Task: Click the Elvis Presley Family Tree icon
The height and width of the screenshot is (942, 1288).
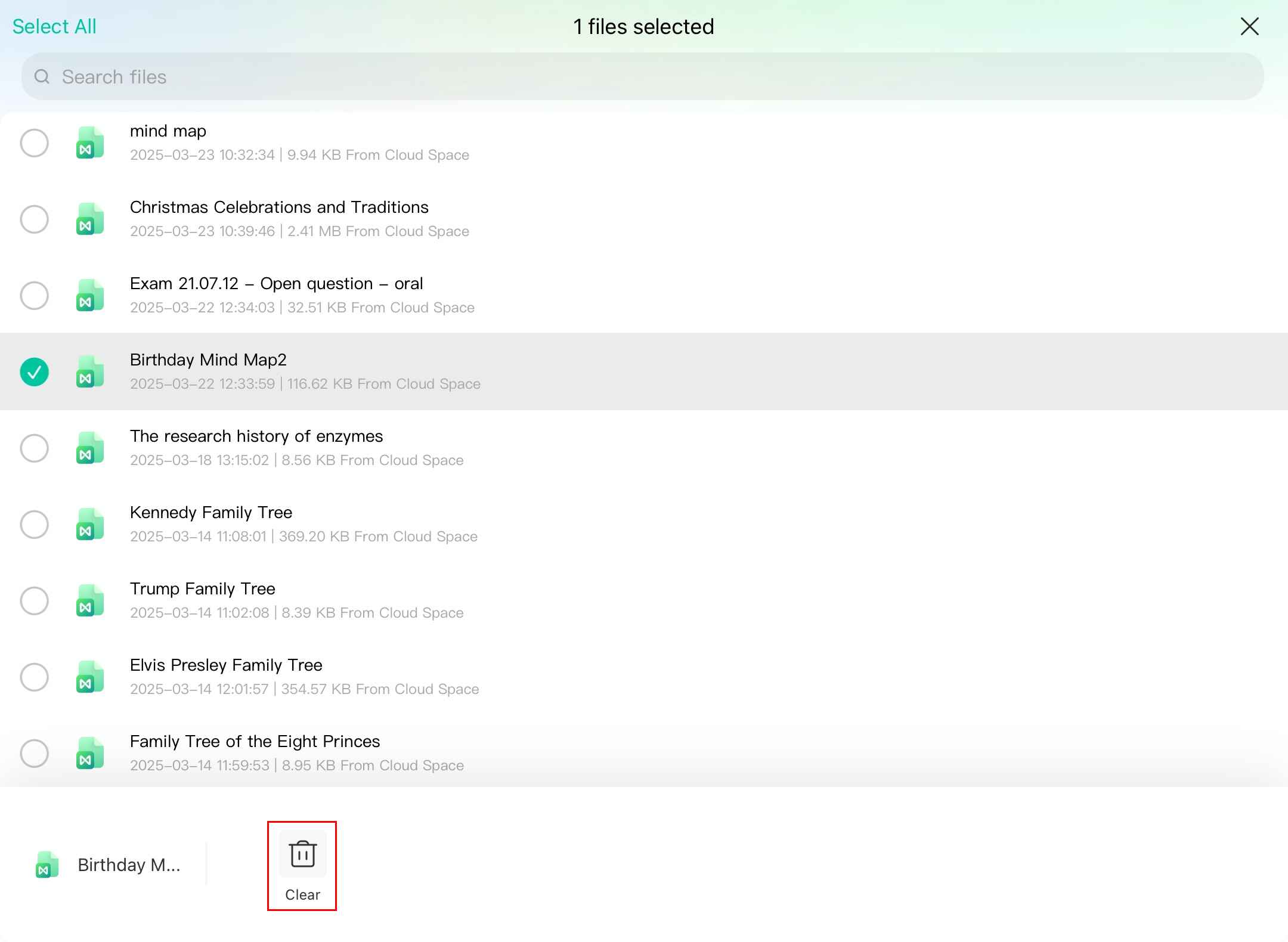Action: click(x=90, y=677)
